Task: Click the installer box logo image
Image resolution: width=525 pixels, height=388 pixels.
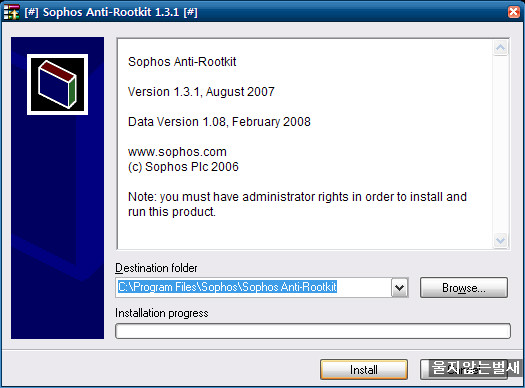Action: (58, 84)
